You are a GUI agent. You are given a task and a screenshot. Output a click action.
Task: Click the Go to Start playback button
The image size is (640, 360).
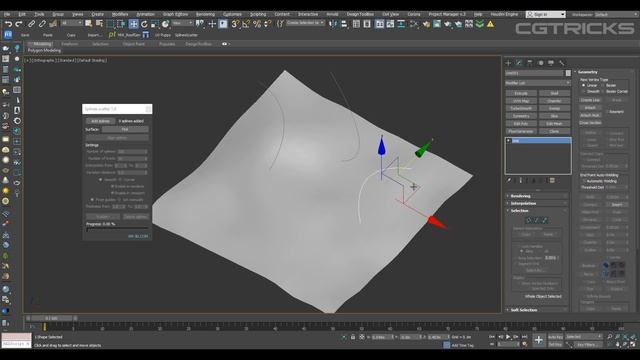pos(492,337)
